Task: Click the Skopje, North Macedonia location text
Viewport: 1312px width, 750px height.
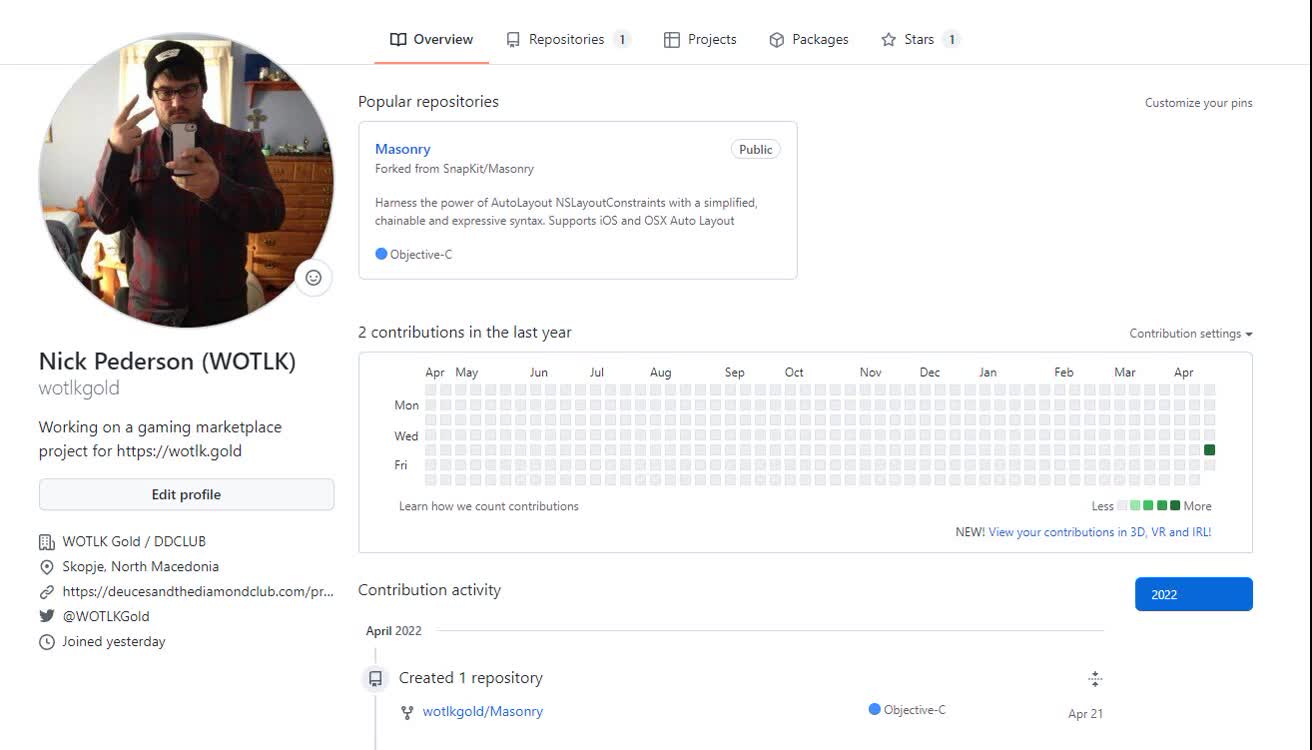Action: pos(140,566)
